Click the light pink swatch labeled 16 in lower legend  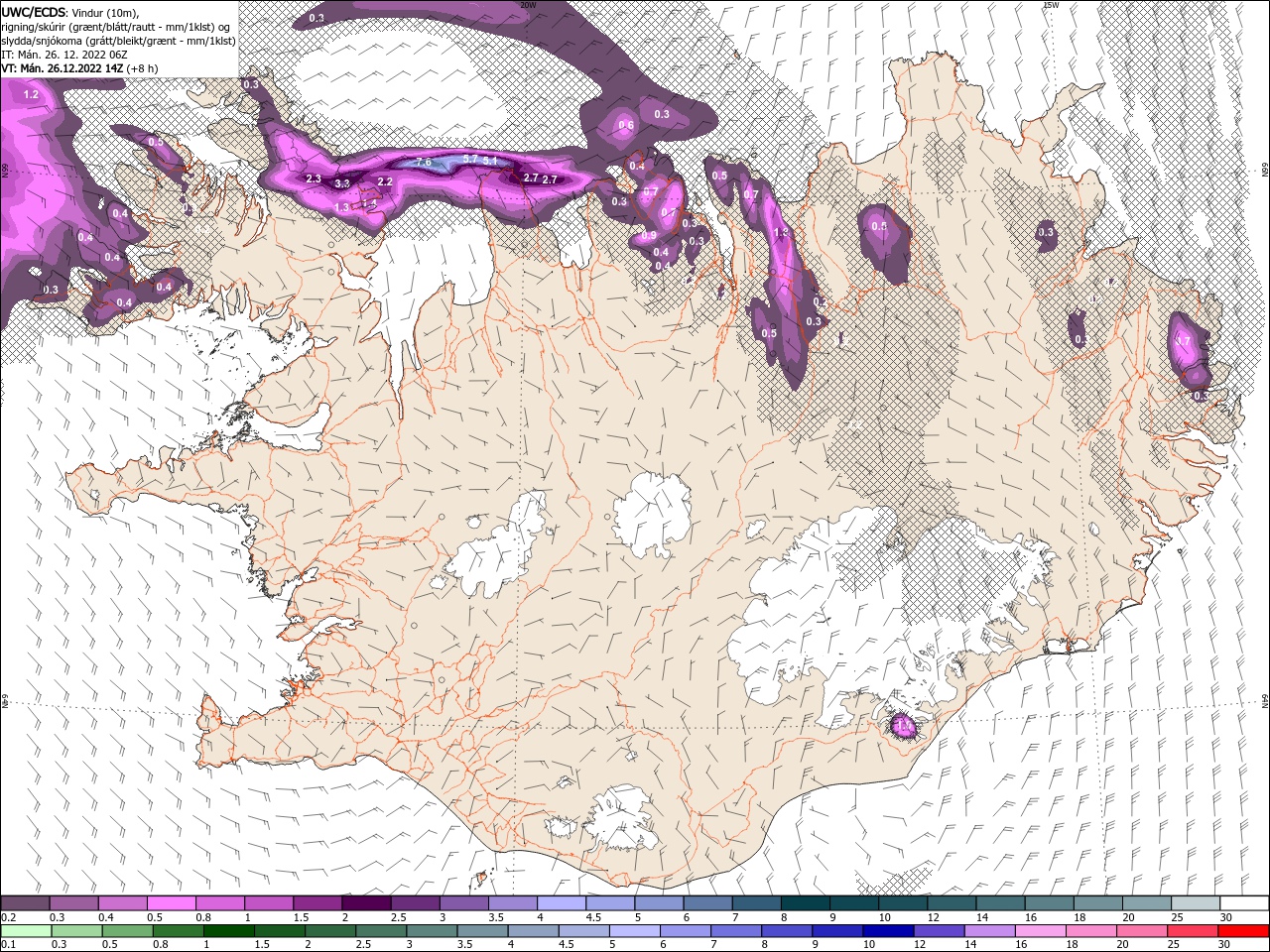point(1039,931)
